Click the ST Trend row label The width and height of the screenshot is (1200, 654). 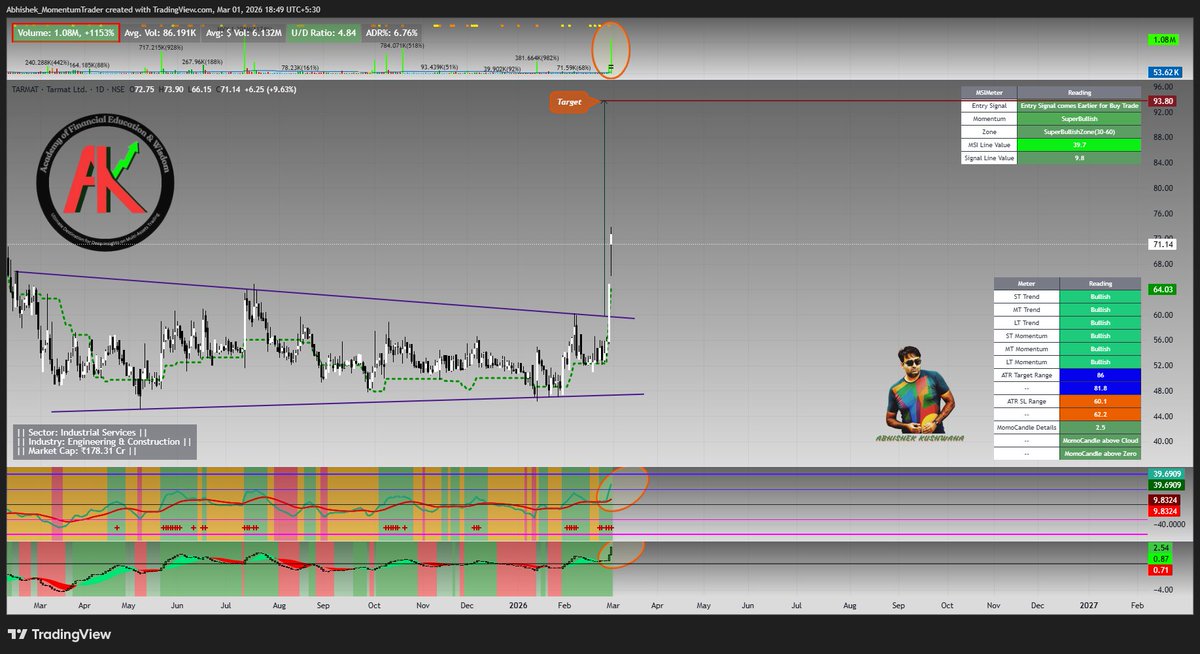coord(1026,296)
